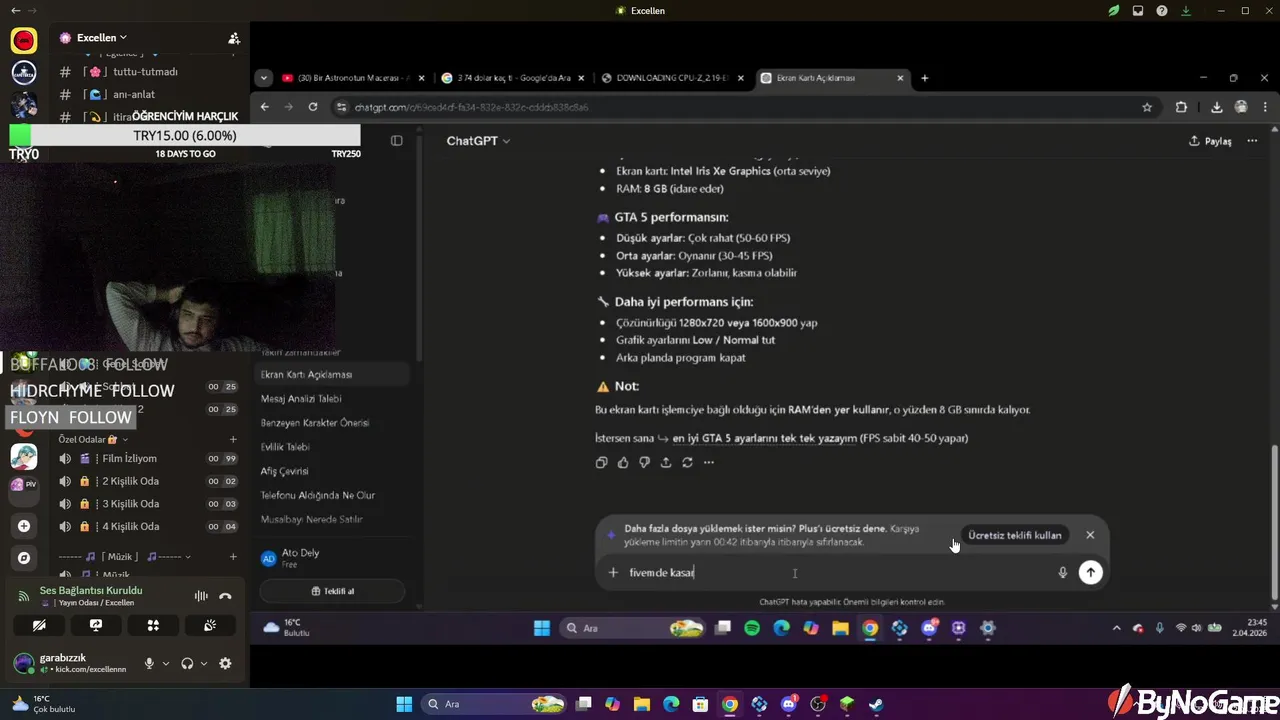Open a new Chrome tab

point(924,78)
